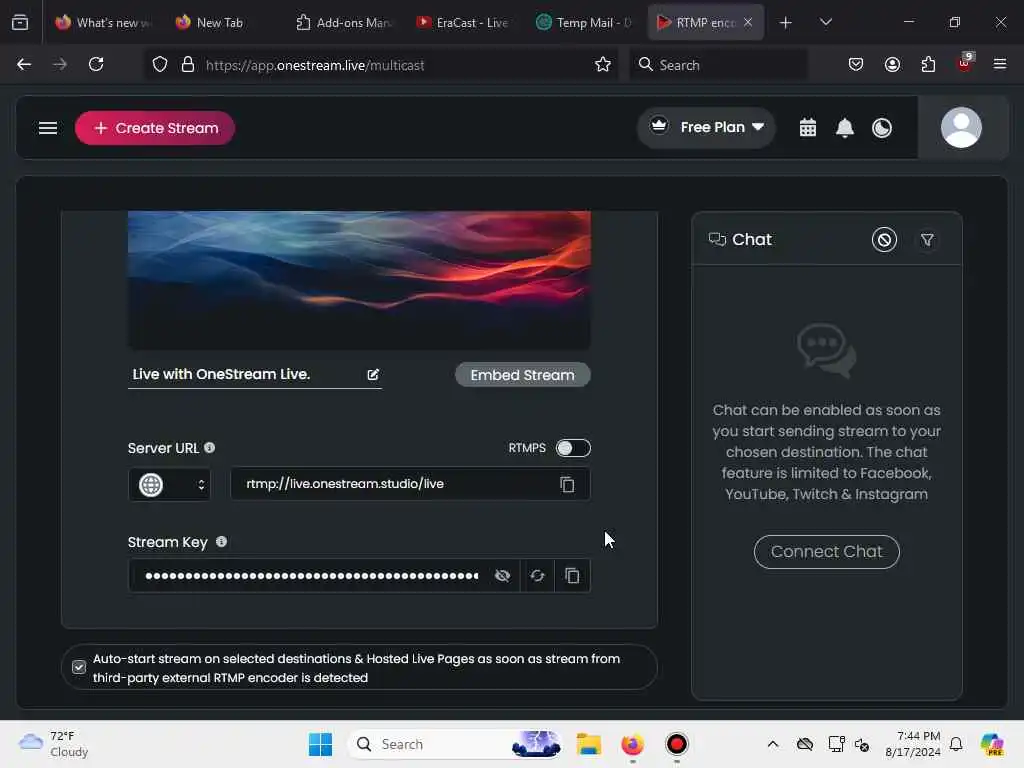This screenshot has width=1024, height=768.
Task: Toggle the dark mode moon icon
Action: pos(882,128)
